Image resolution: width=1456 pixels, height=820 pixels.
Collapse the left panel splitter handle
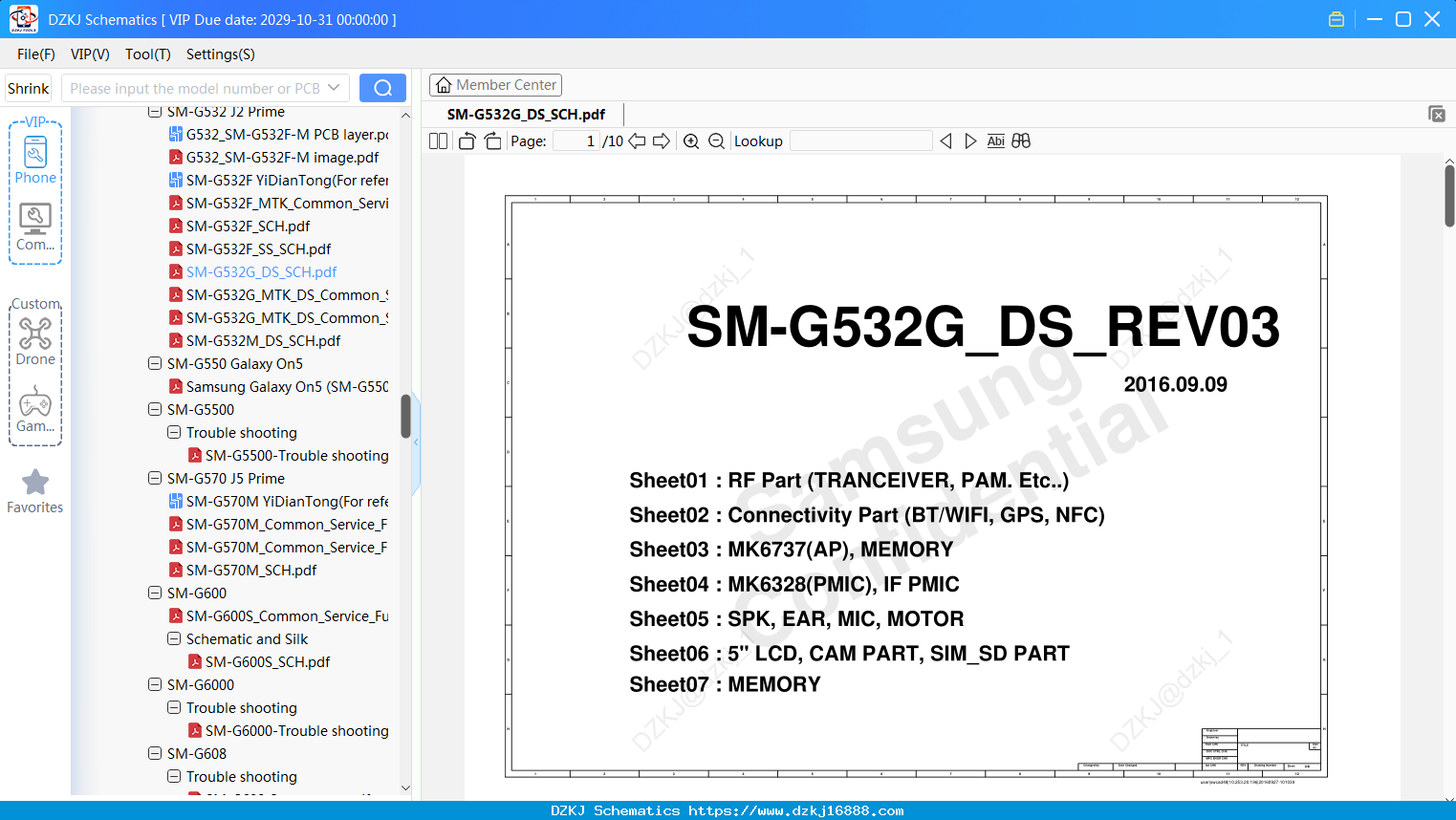click(416, 442)
